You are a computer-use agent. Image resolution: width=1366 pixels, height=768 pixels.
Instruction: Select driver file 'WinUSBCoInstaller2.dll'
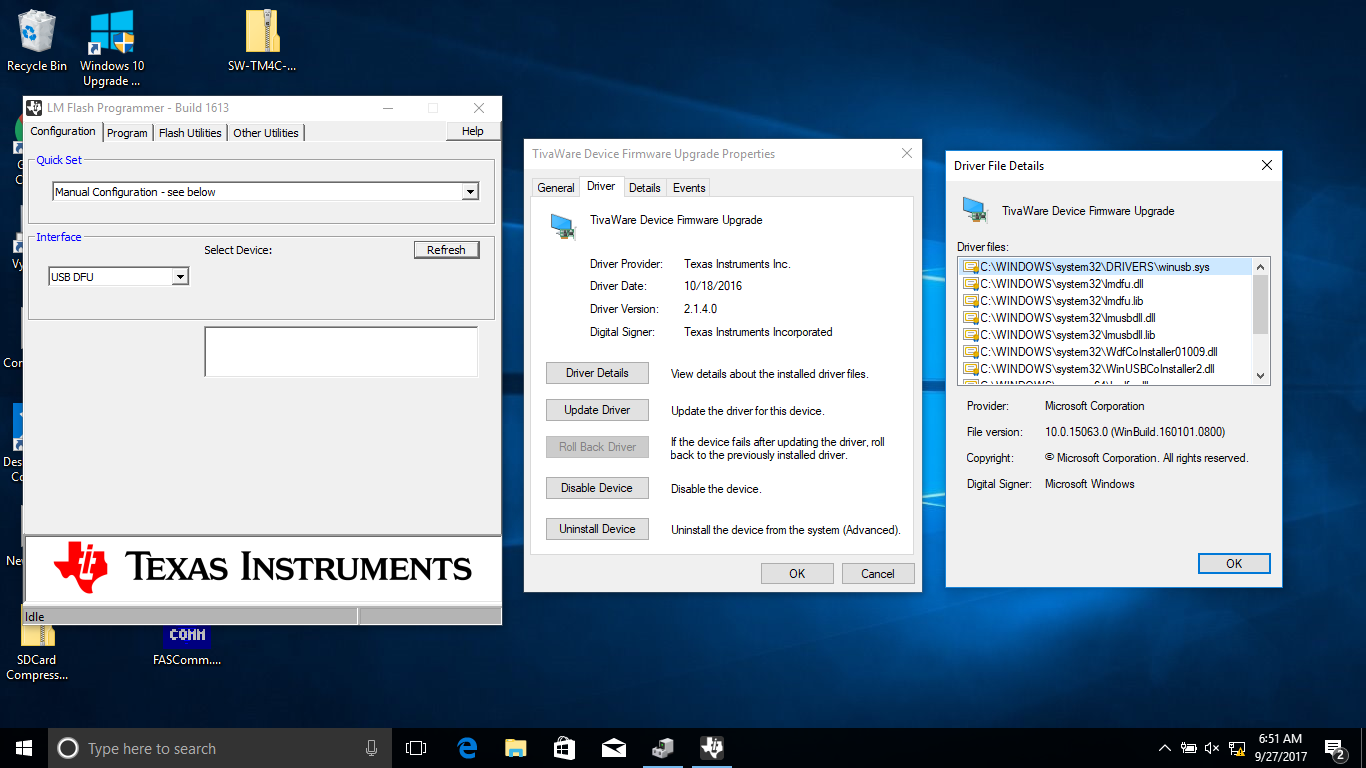[x=1105, y=369]
